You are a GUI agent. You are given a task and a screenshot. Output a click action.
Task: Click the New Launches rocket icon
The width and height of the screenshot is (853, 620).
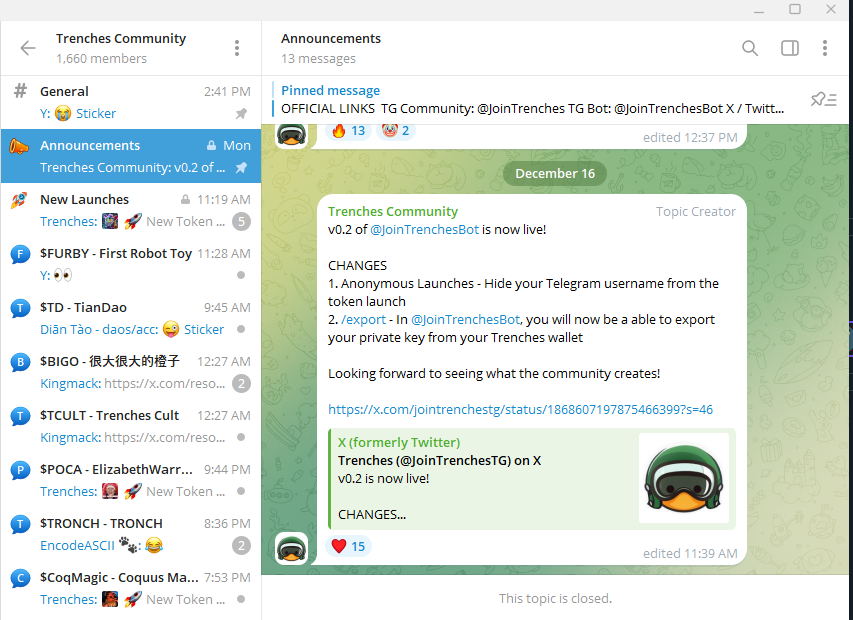pyautogui.click(x=19, y=200)
